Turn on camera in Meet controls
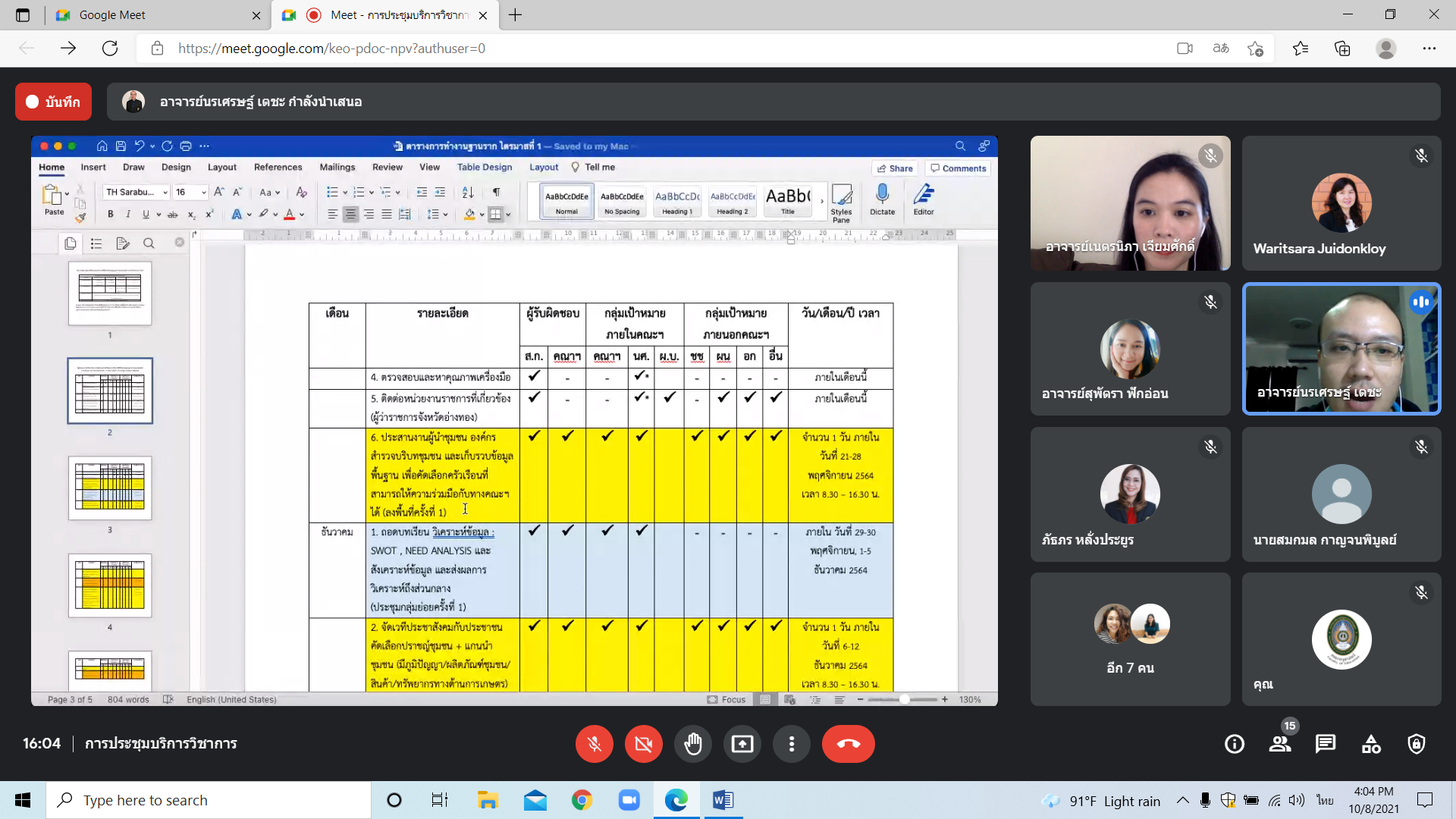The width and height of the screenshot is (1456, 819). click(x=643, y=744)
